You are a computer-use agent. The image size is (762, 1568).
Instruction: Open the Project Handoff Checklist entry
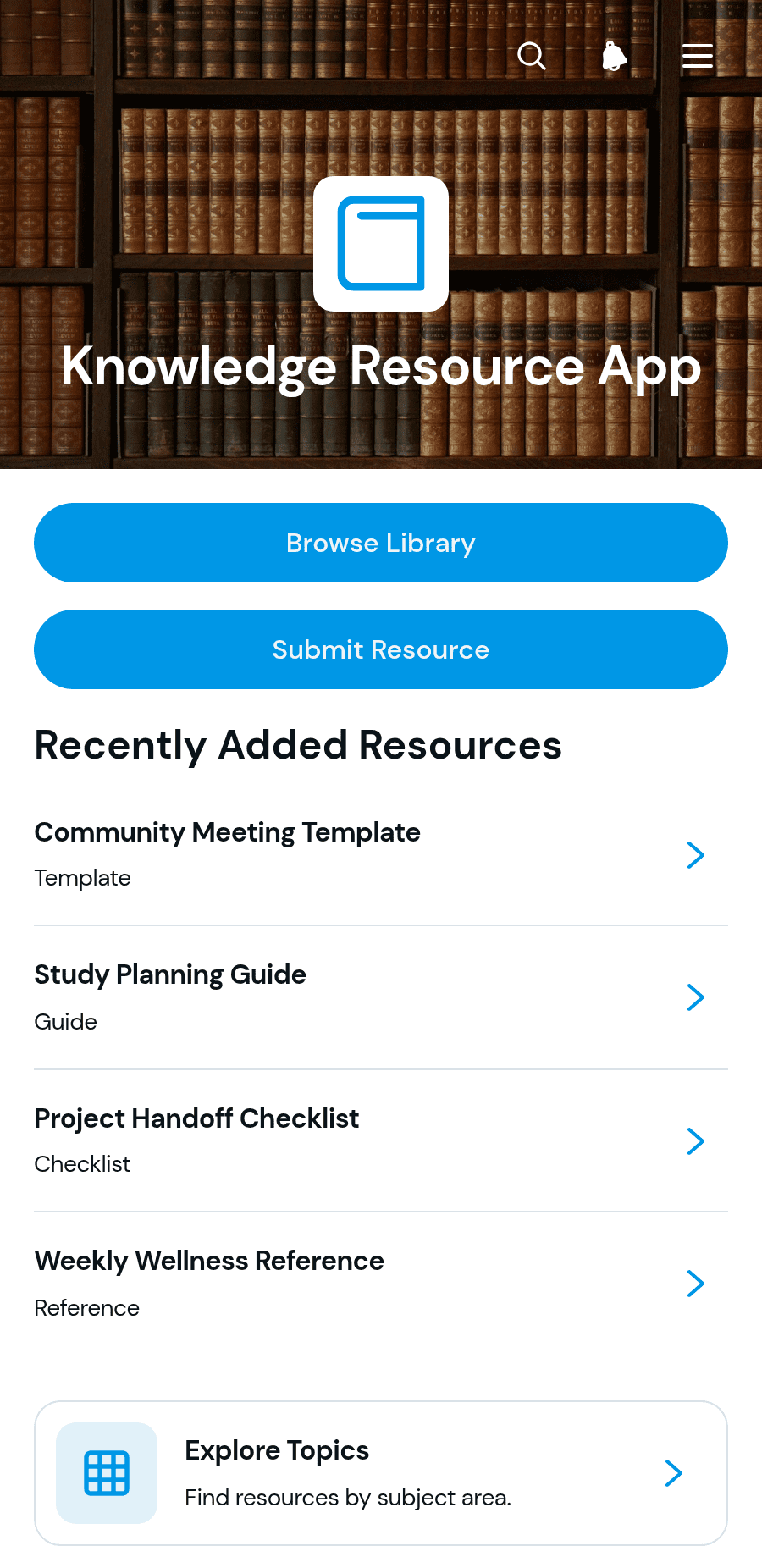pos(381,1140)
